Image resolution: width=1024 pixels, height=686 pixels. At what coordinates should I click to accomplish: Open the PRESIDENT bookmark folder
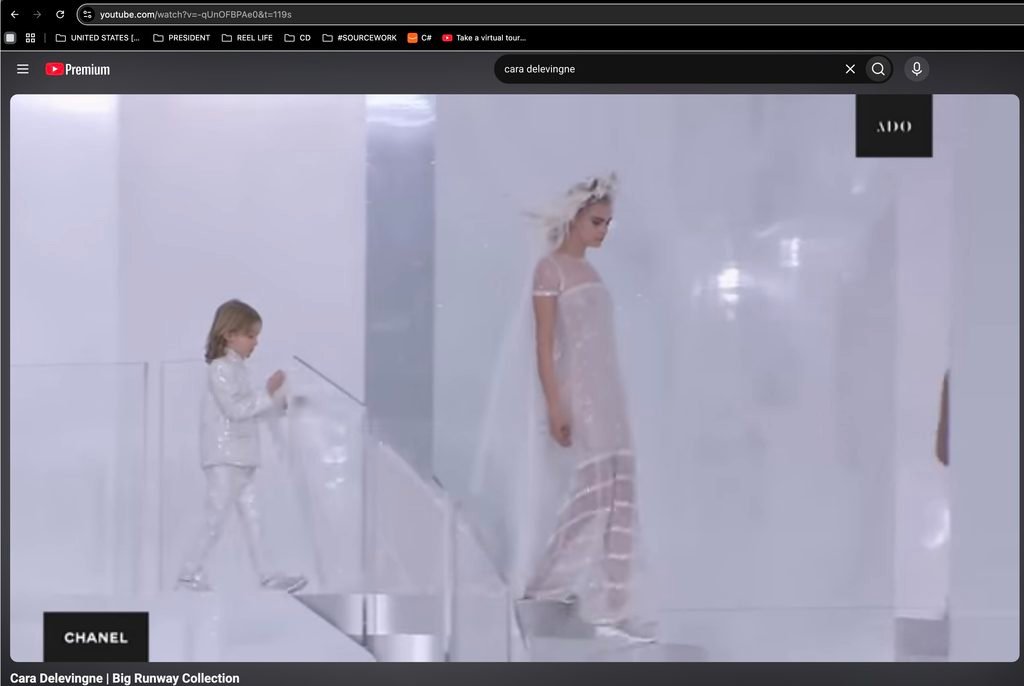pyautogui.click(x=182, y=38)
